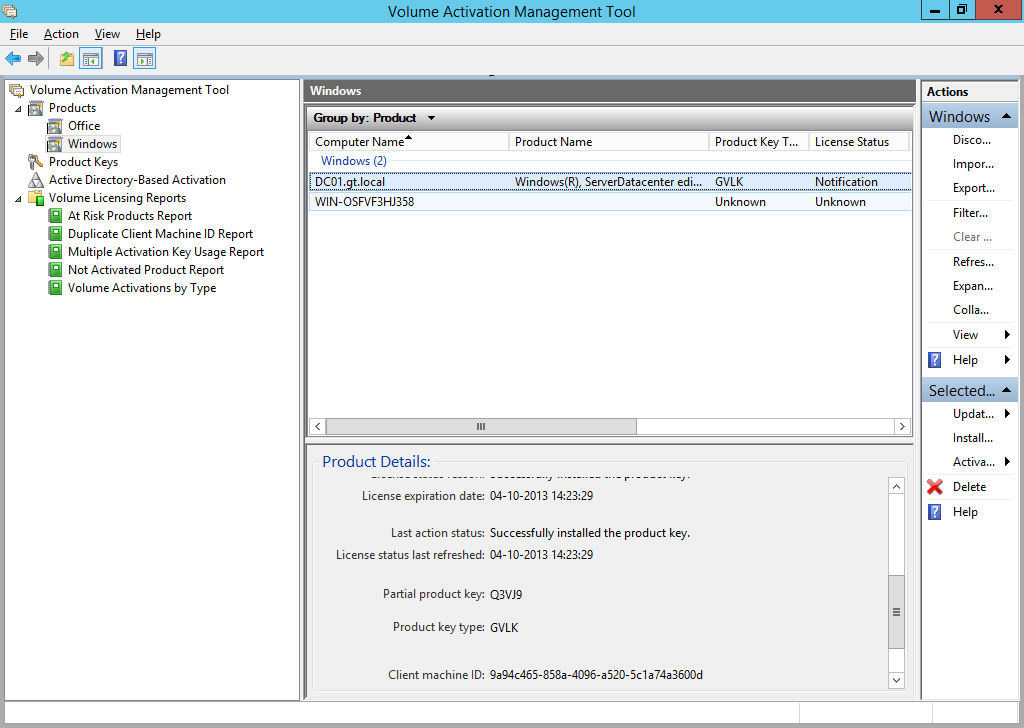This screenshot has width=1024, height=728.
Task: Toggle the Show/Hide Action Pane icon
Action: (145, 59)
